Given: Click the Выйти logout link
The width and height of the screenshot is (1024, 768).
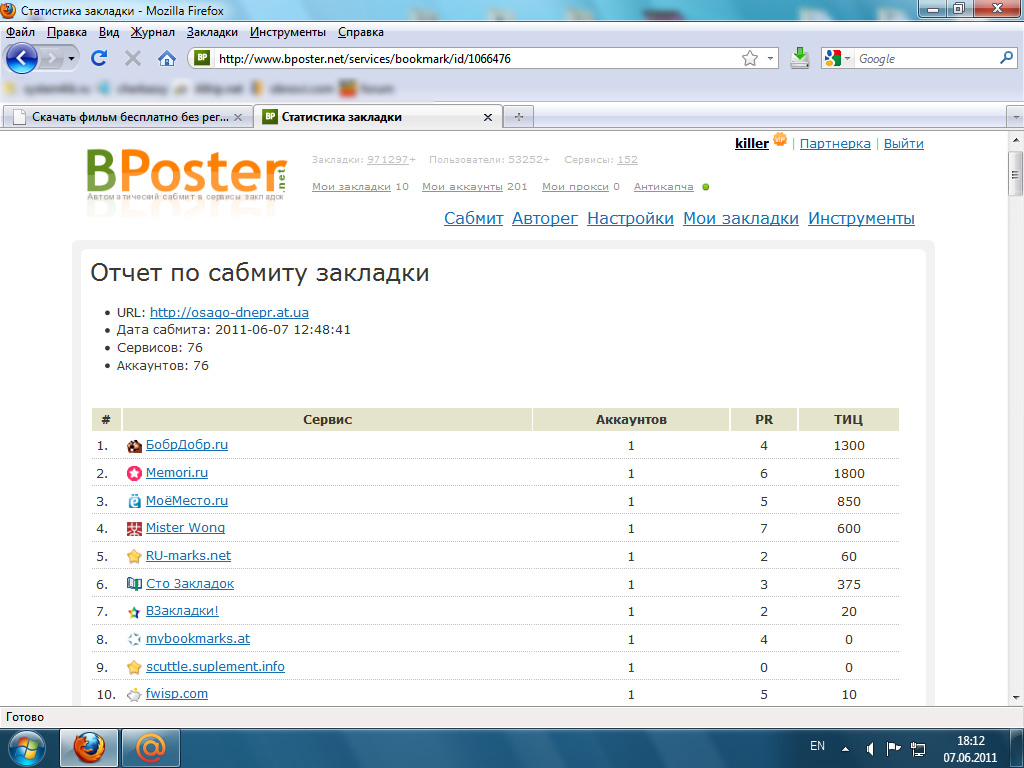Looking at the screenshot, I should click(x=903, y=144).
